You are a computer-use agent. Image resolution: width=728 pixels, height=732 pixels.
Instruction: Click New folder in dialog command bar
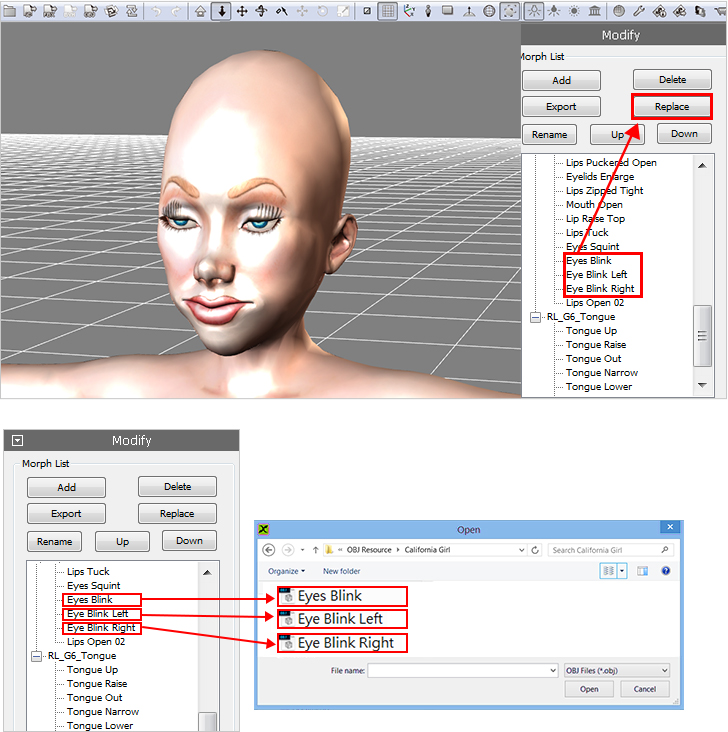tap(341, 571)
